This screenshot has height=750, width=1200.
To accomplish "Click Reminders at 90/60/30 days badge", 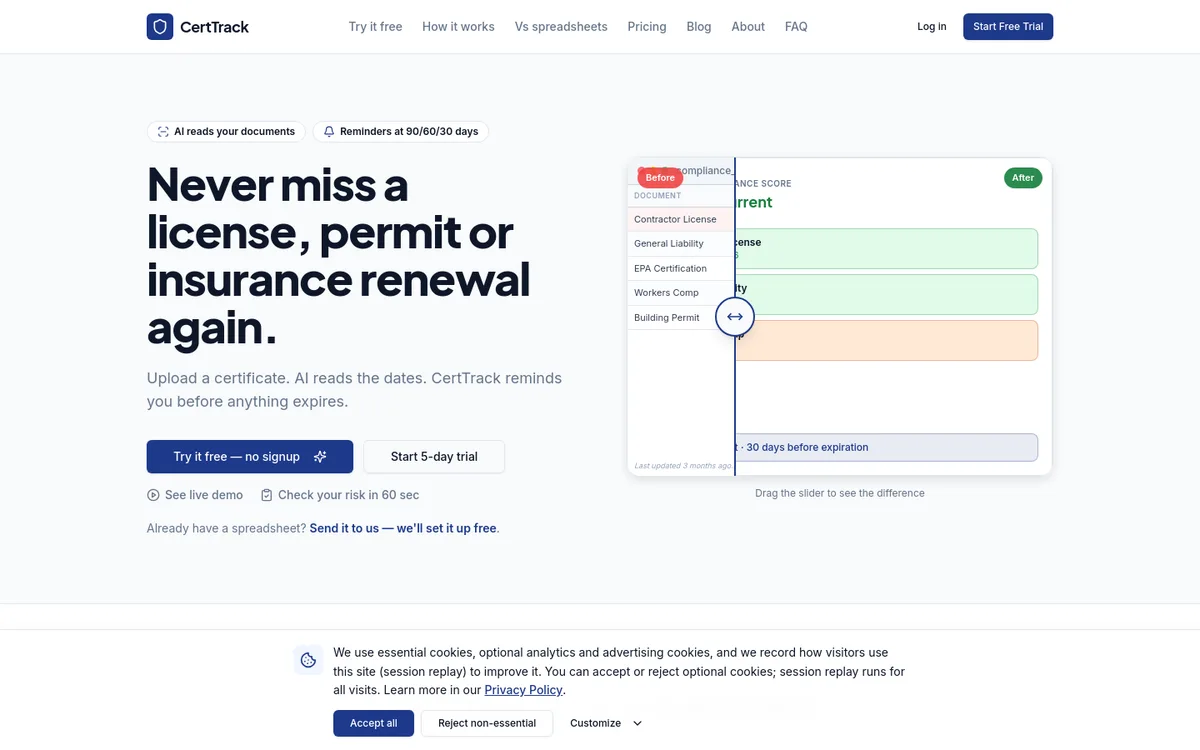I will tap(401, 132).
